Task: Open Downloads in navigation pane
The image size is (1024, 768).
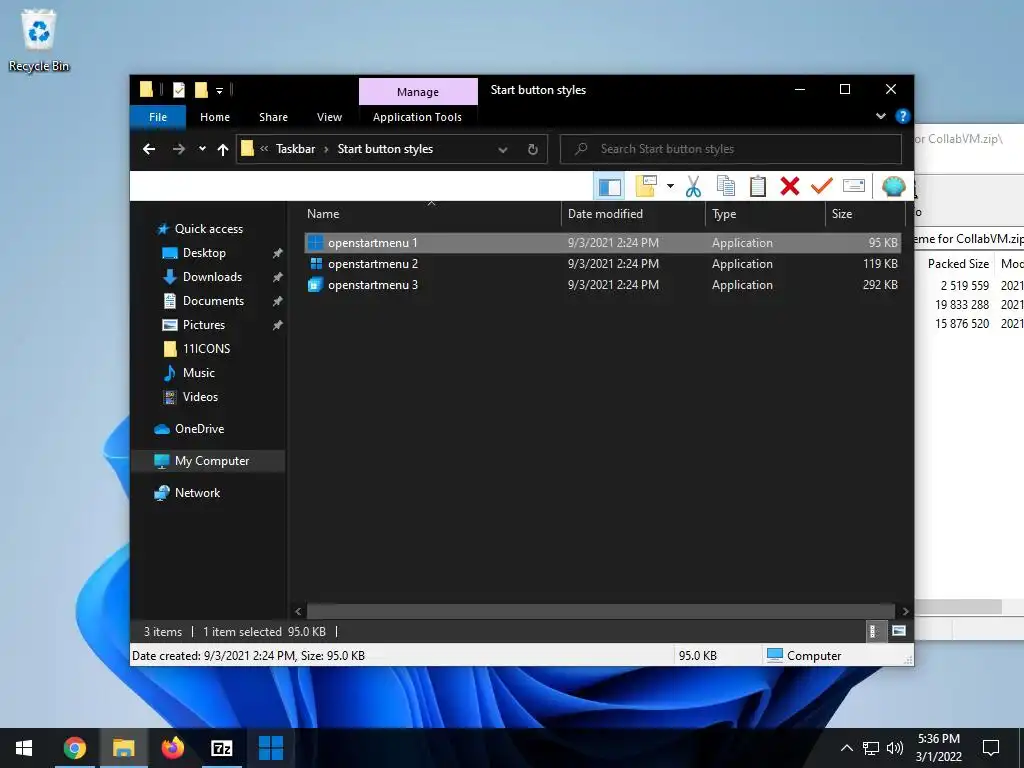Action: (212, 277)
